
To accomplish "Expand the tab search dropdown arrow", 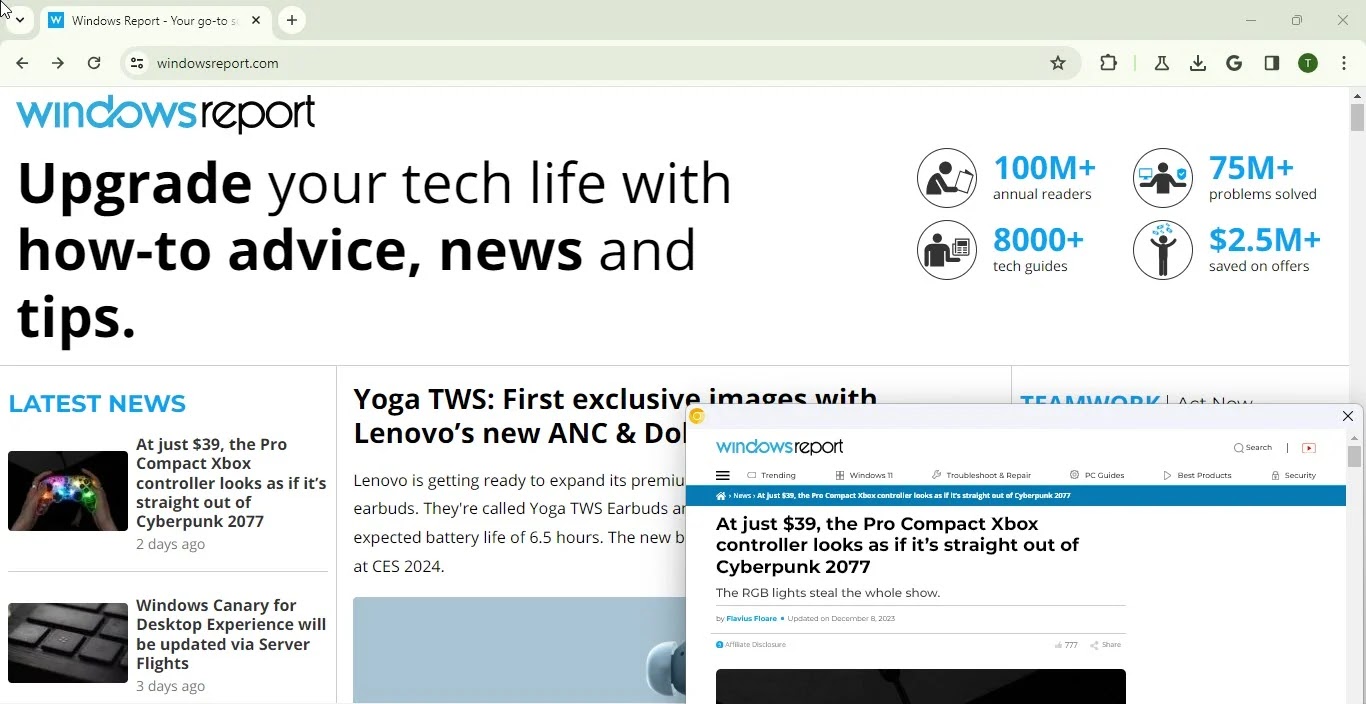I will (20, 20).
